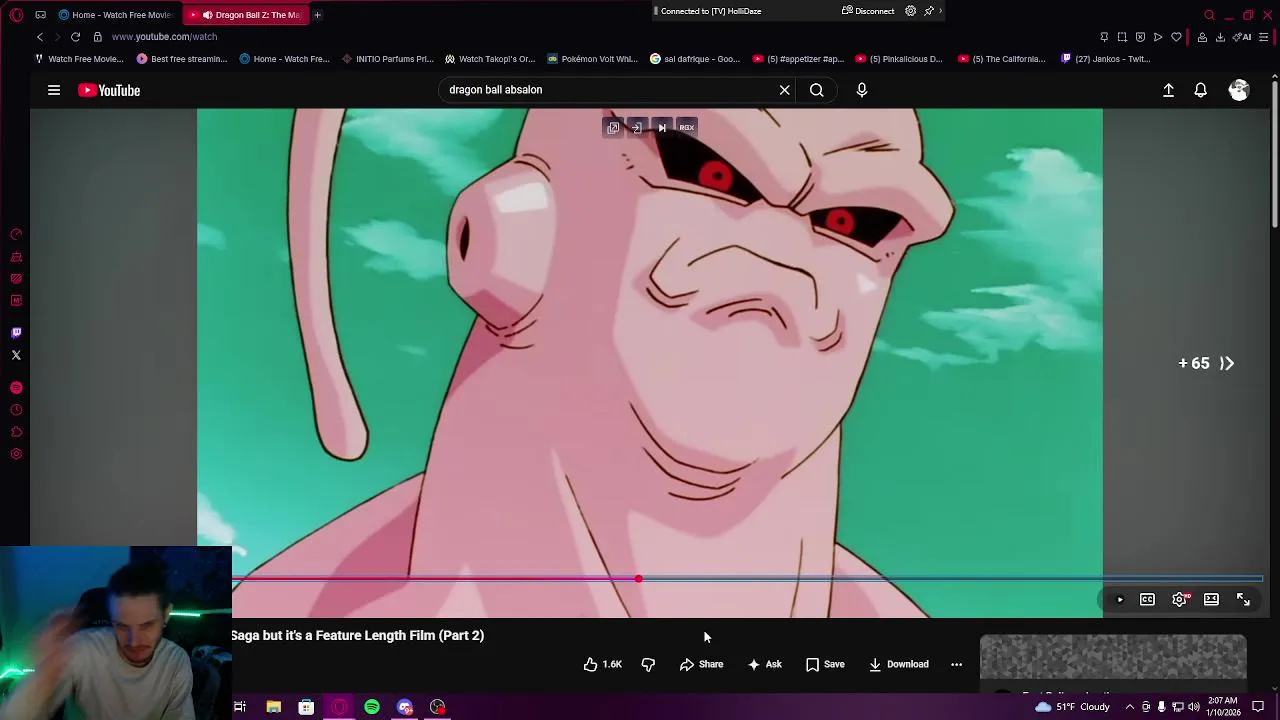
Task: Open the '(27) Jankos - Twit...' bookmark
Action: pyautogui.click(x=1105, y=59)
